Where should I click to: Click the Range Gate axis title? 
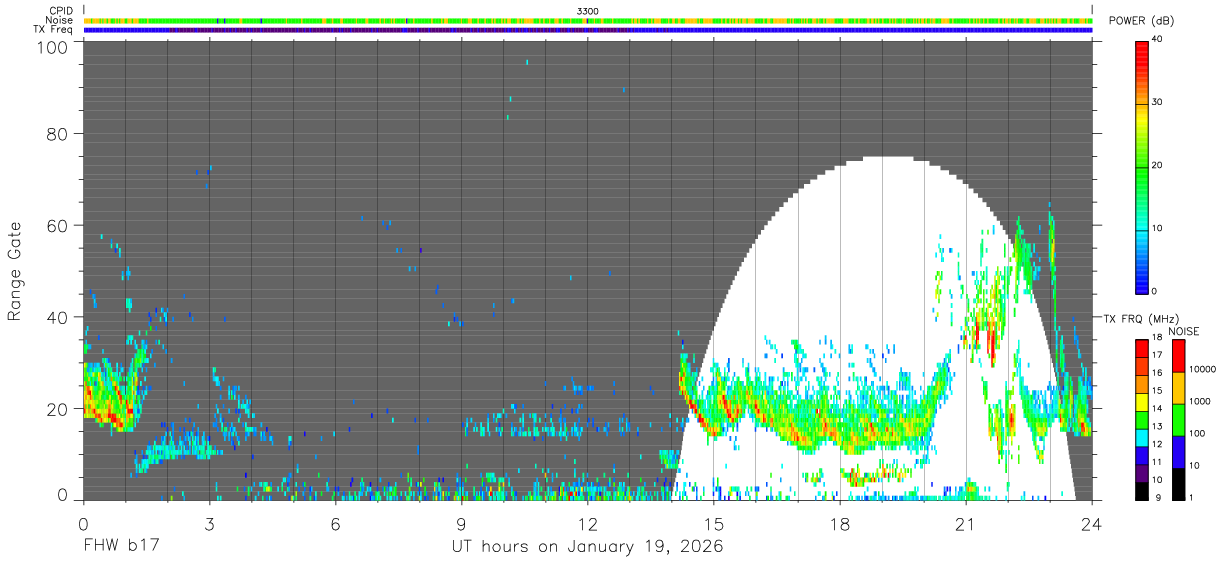pyautogui.click(x=15, y=271)
